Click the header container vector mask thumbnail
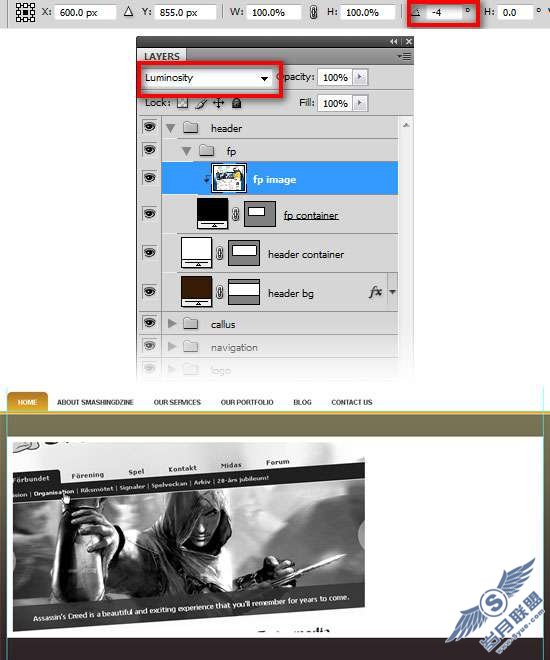Image resolution: width=550 pixels, height=660 pixels. tap(244, 253)
